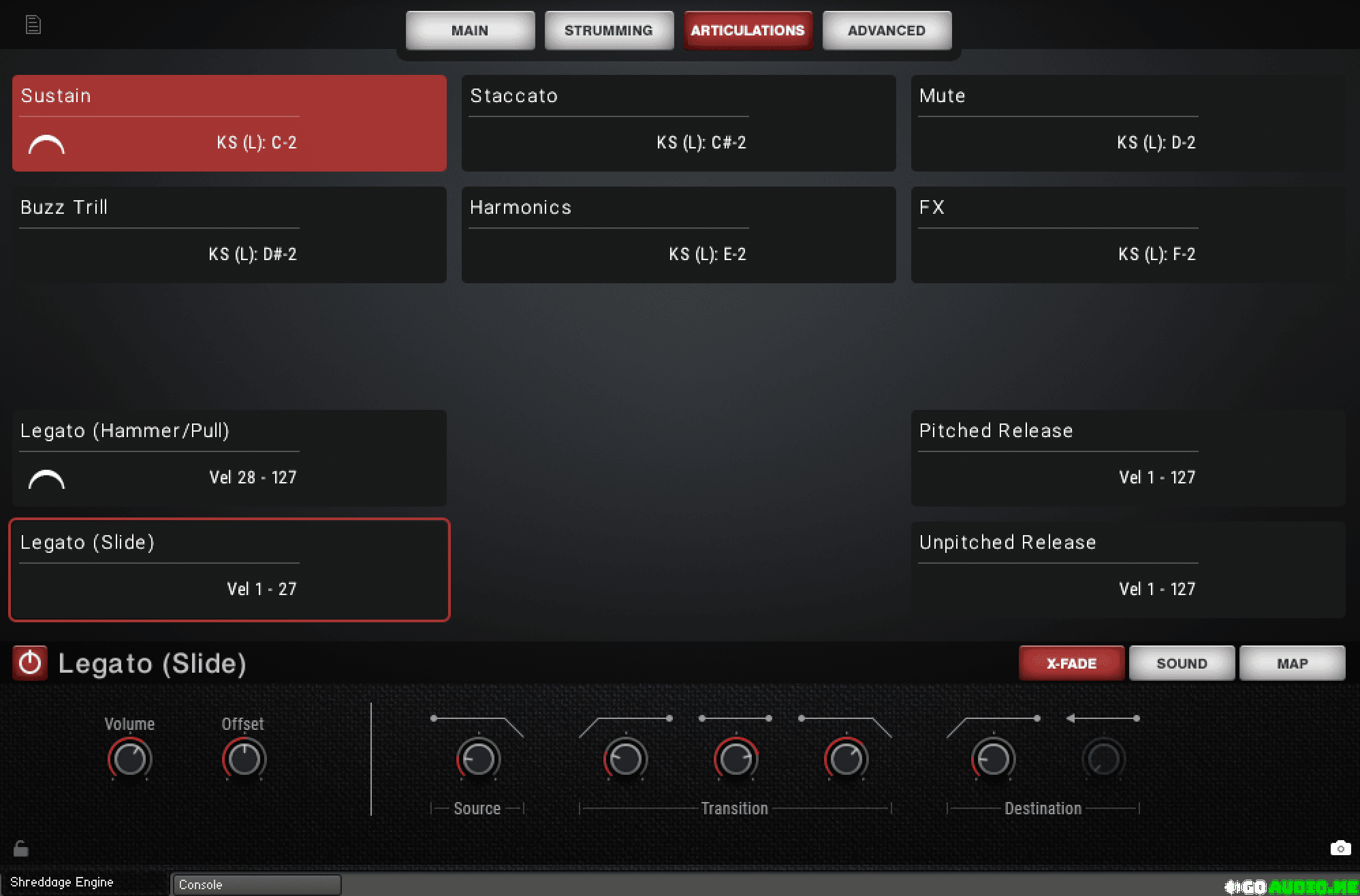Select the X-FADE button
Screen dimensions: 1360x896
click(x=1071, y=664)
